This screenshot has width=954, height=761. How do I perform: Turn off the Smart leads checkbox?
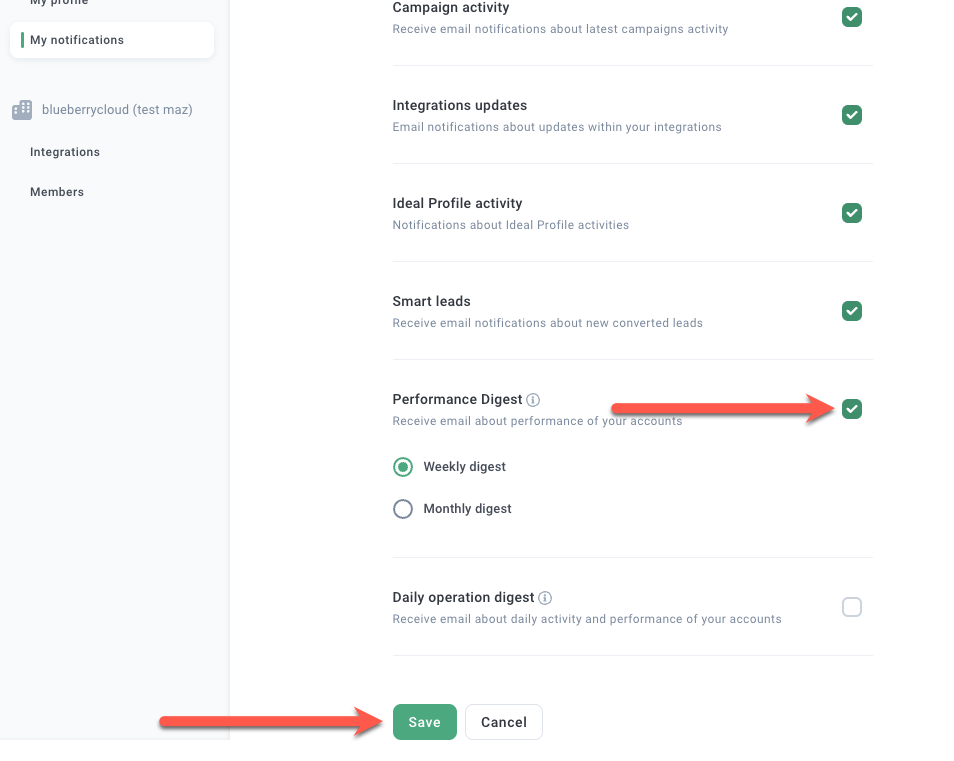[x=851, y=311]
